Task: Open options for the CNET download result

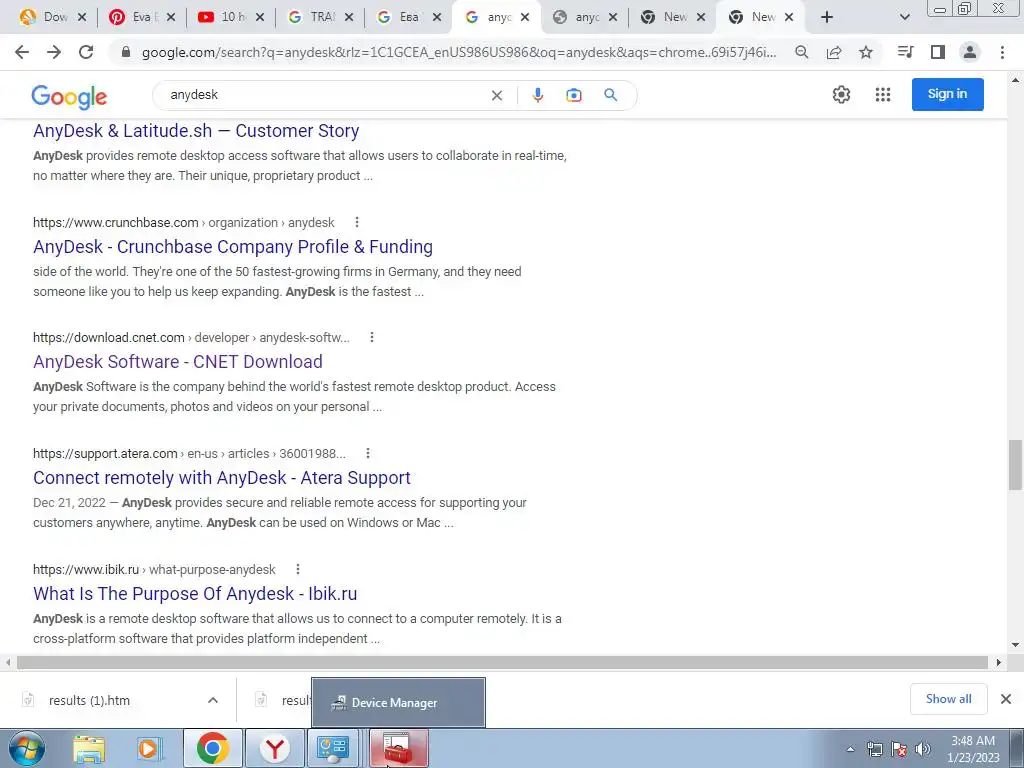Action: pyautogui.click(x=372, y=337)
